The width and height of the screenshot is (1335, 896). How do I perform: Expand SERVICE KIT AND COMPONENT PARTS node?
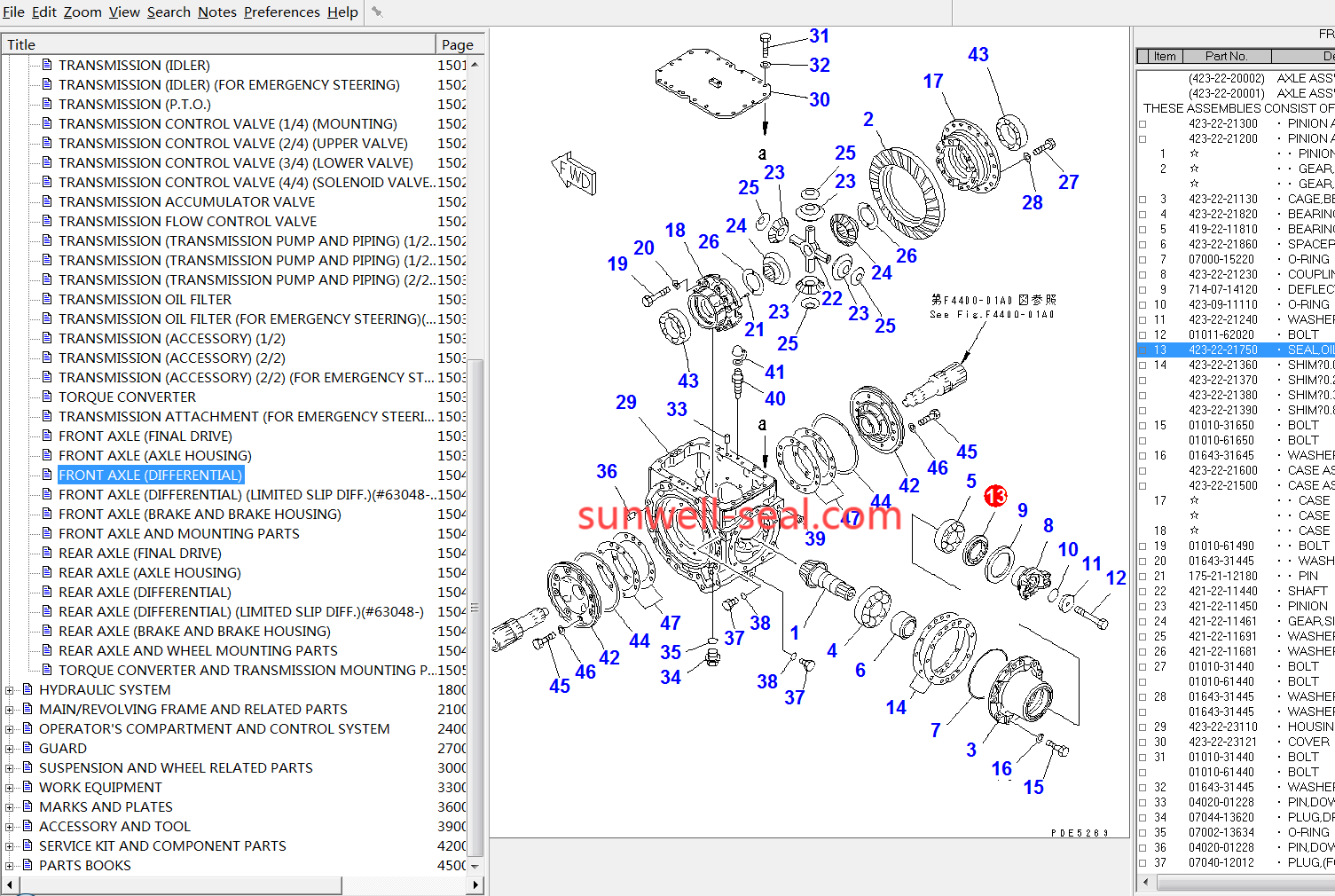pos(10,846)
